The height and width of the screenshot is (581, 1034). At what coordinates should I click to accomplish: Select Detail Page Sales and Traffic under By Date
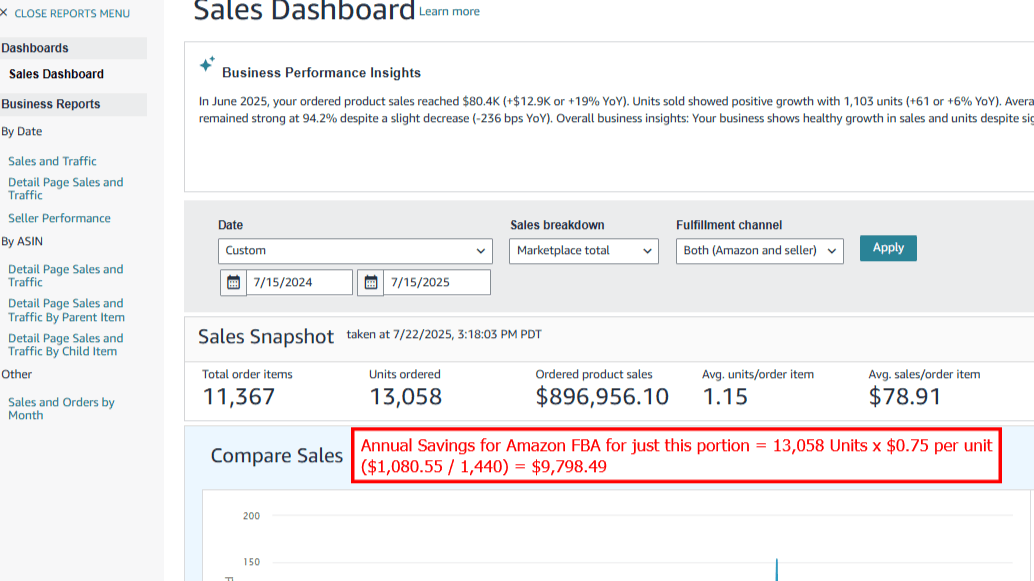(65, 188)
